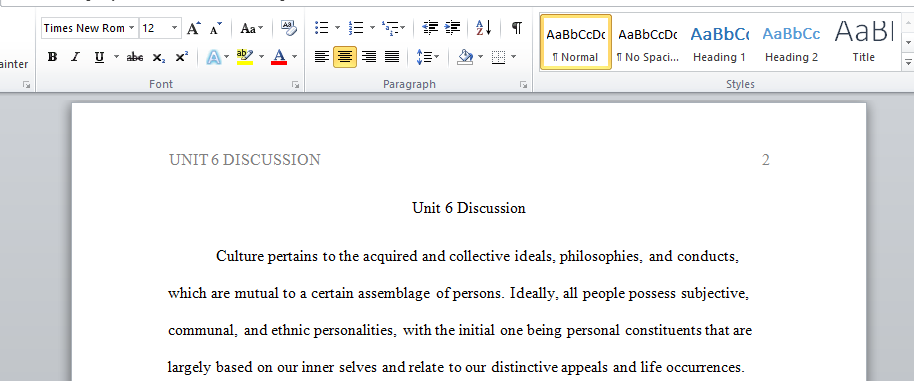Click the Unit 6 Discussion title
The height and width of the screenshot is (381, 914).
pos(469,208)
